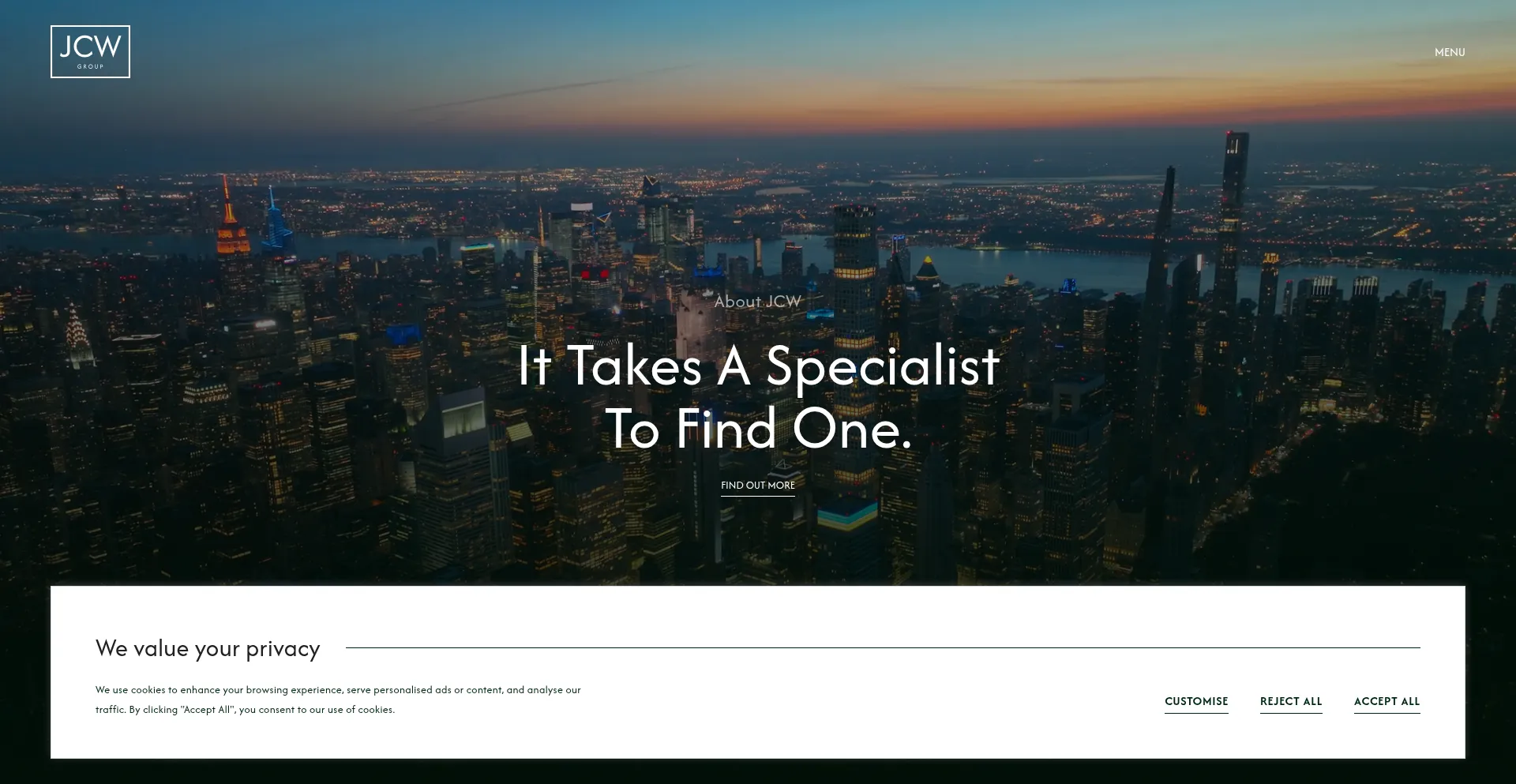Click the word GROUP inside the logo
Viewport: 1516px width, 784px height.
click(90, 67)
